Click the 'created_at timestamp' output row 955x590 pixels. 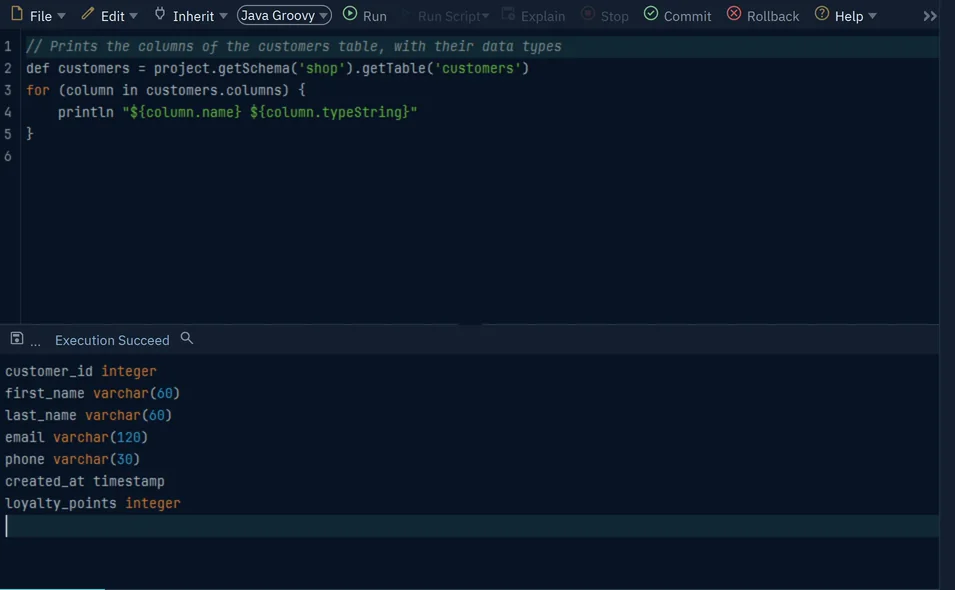coord(85,481)
